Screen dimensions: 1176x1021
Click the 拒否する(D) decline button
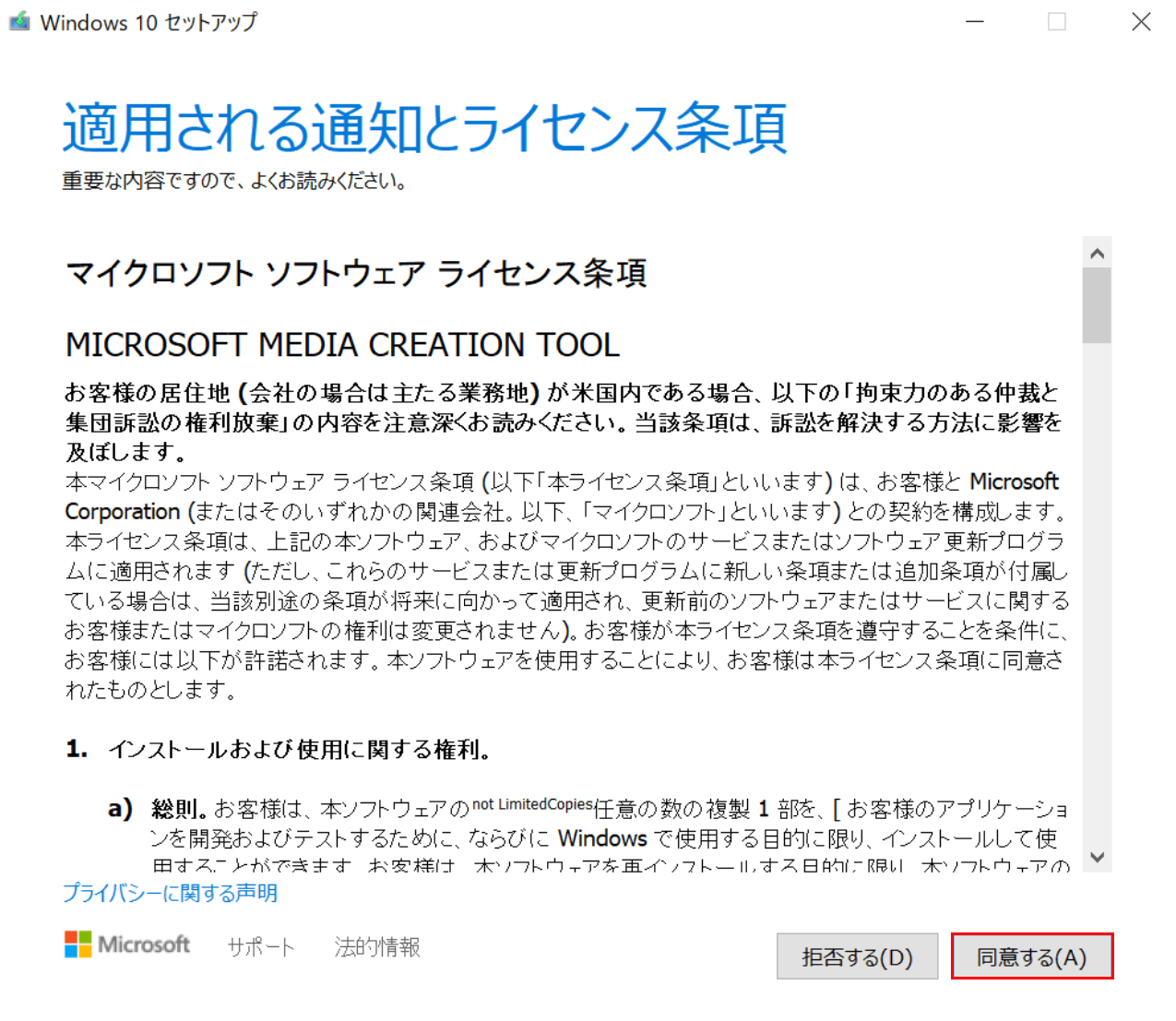(857, 956)
